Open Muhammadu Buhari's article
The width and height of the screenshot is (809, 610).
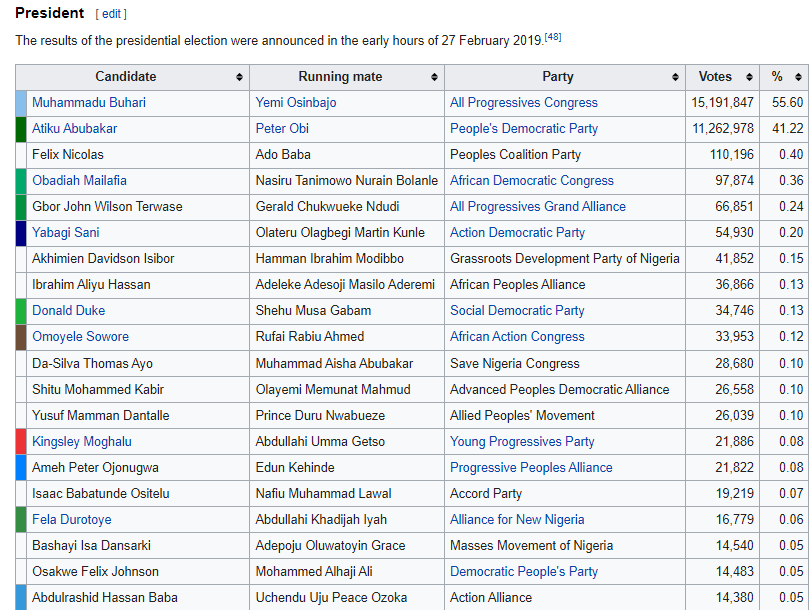tap(89, 102)
